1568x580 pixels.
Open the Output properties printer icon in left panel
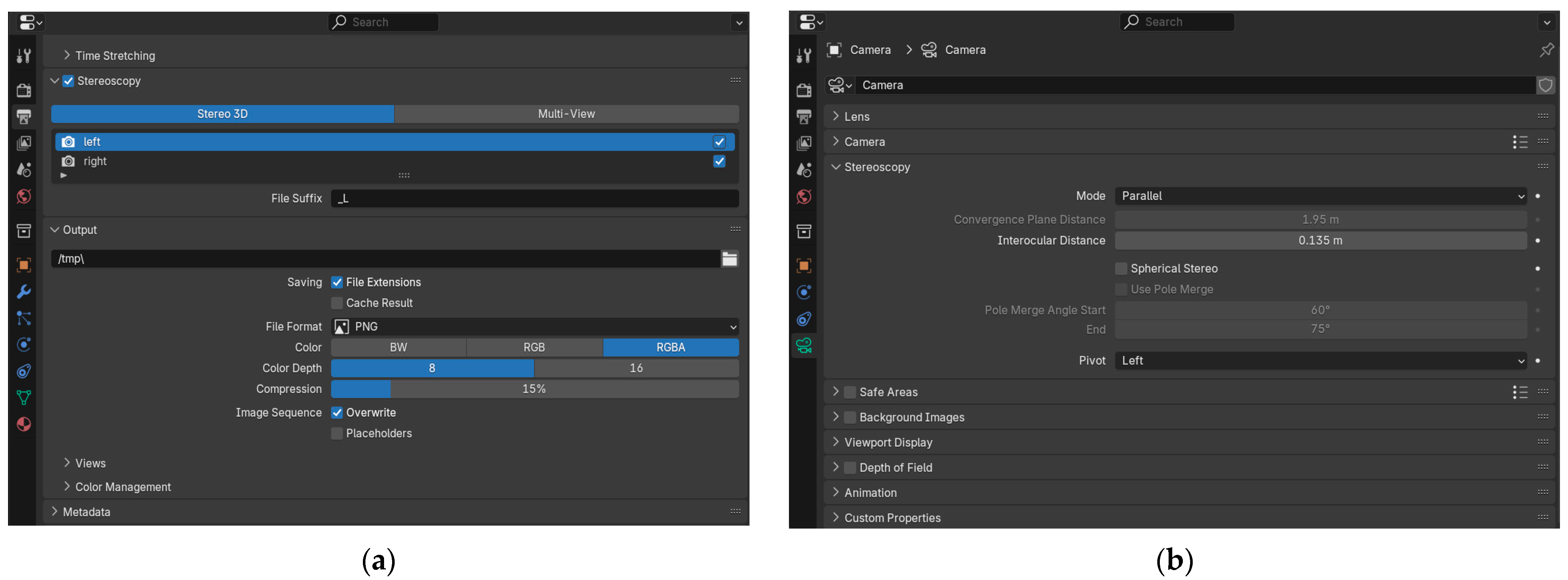24,117
